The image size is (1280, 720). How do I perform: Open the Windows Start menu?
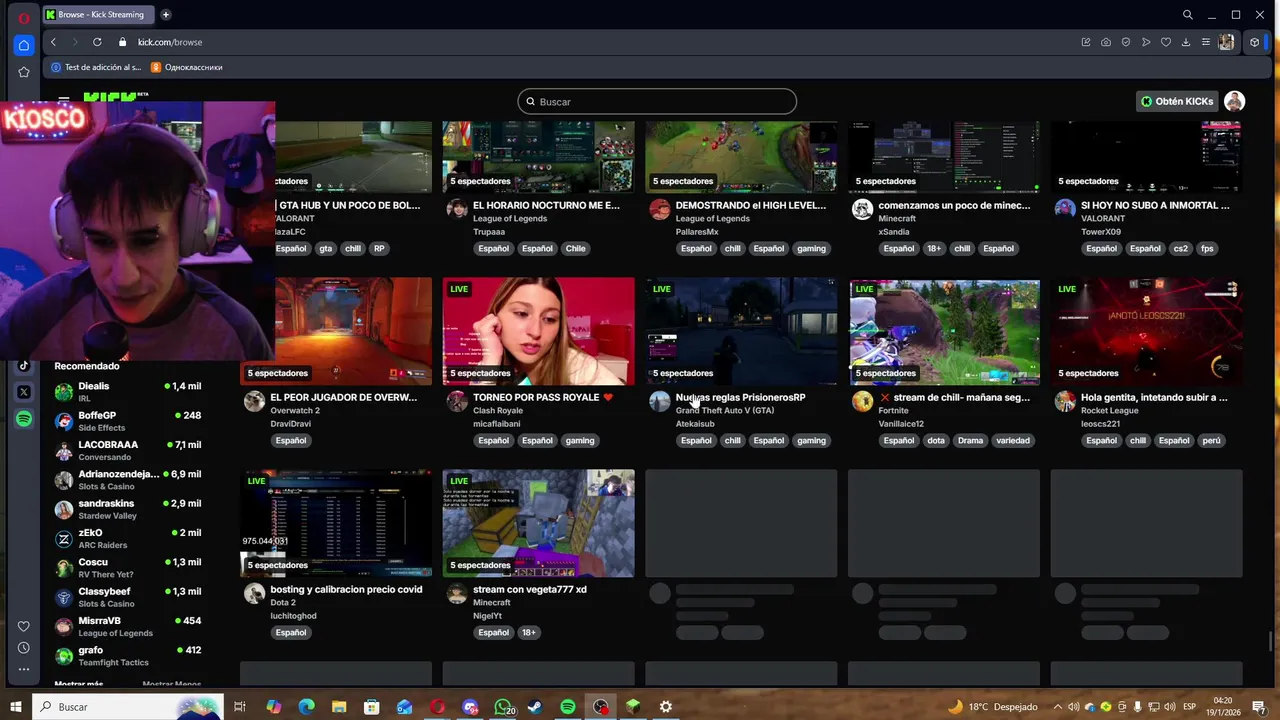(x=16, y=707)
